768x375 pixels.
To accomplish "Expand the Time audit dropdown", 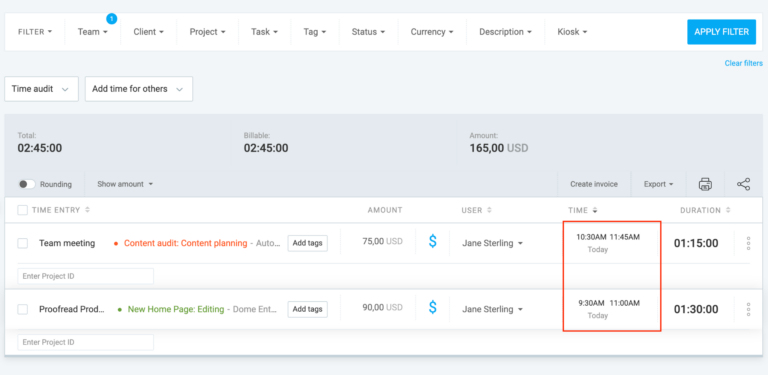I will click(42, 89).
